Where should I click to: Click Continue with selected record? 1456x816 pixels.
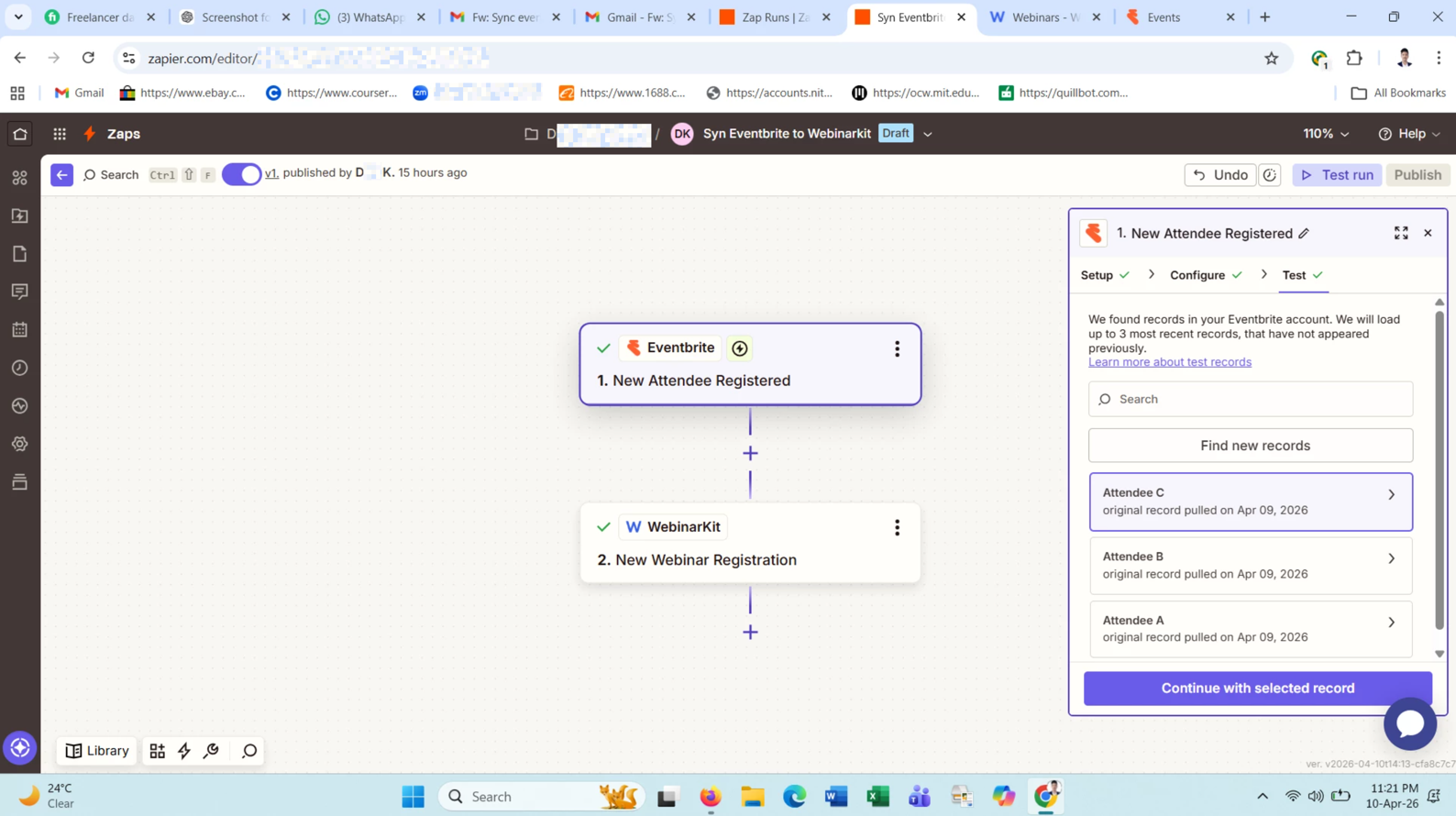point(1257,688)
